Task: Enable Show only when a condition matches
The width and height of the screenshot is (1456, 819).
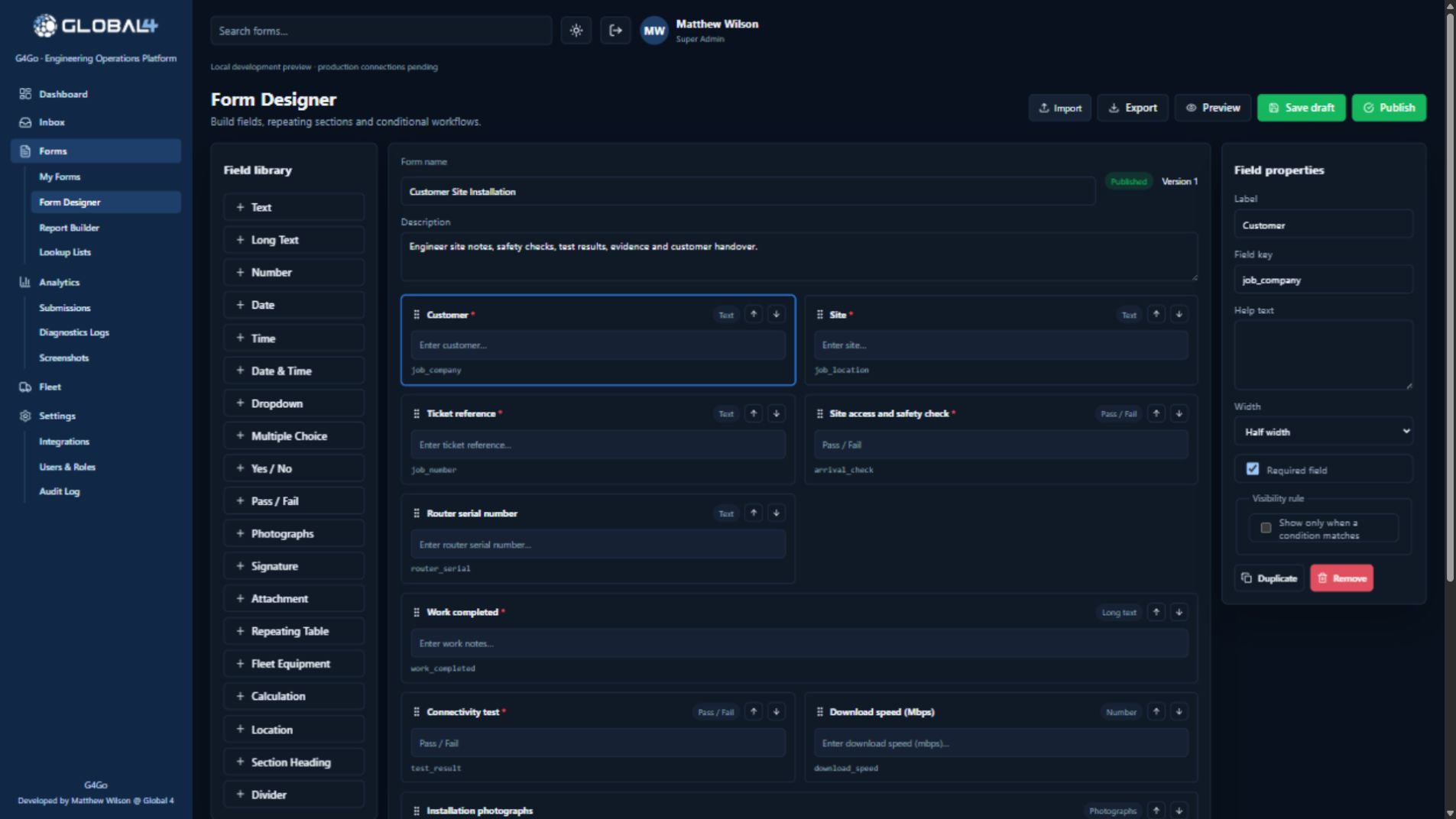Action: pos(1266,528)
